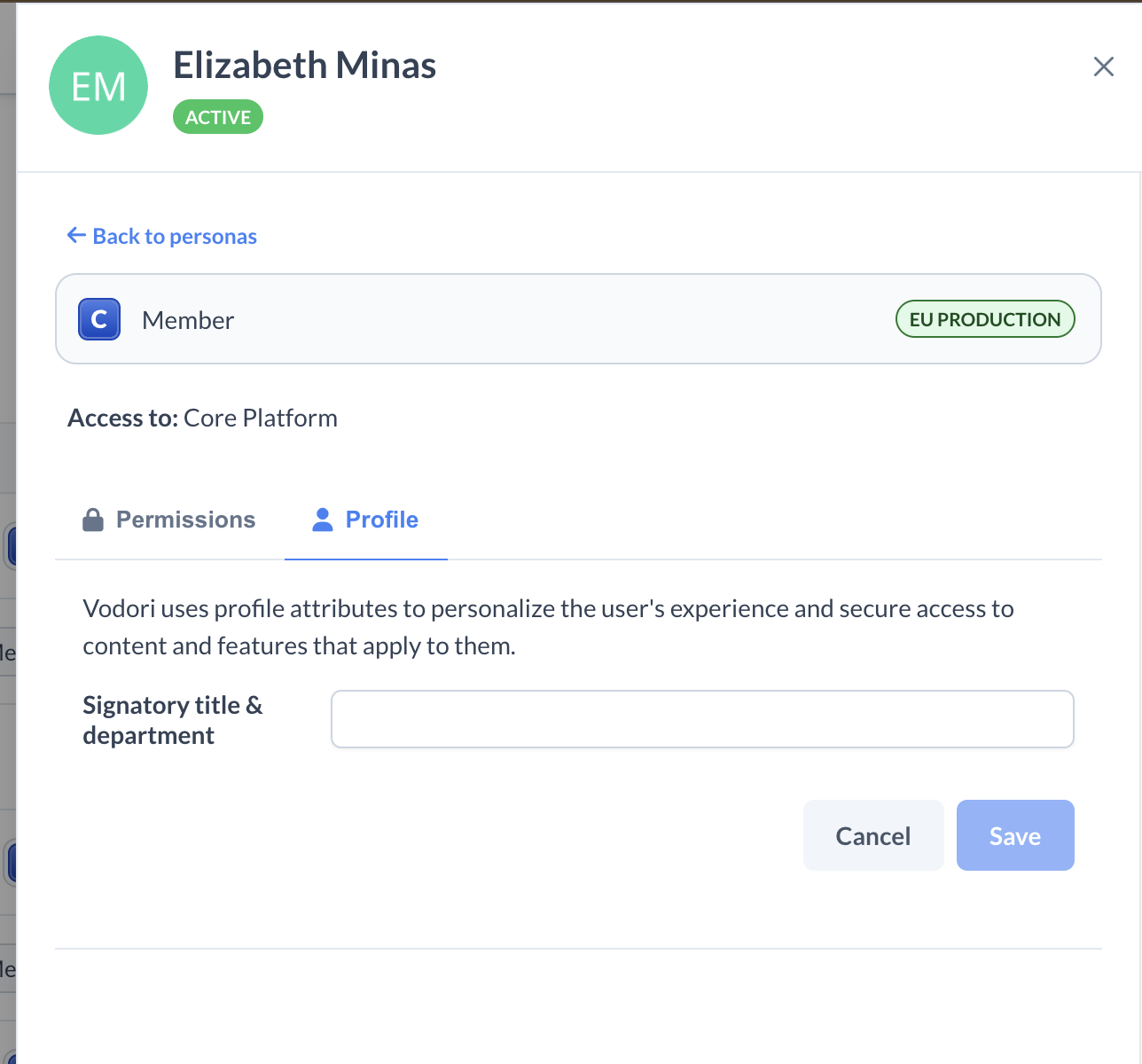Click the blue C platform icon
The height and width of the screenshot is (1064, 1142).
[99, 319]
